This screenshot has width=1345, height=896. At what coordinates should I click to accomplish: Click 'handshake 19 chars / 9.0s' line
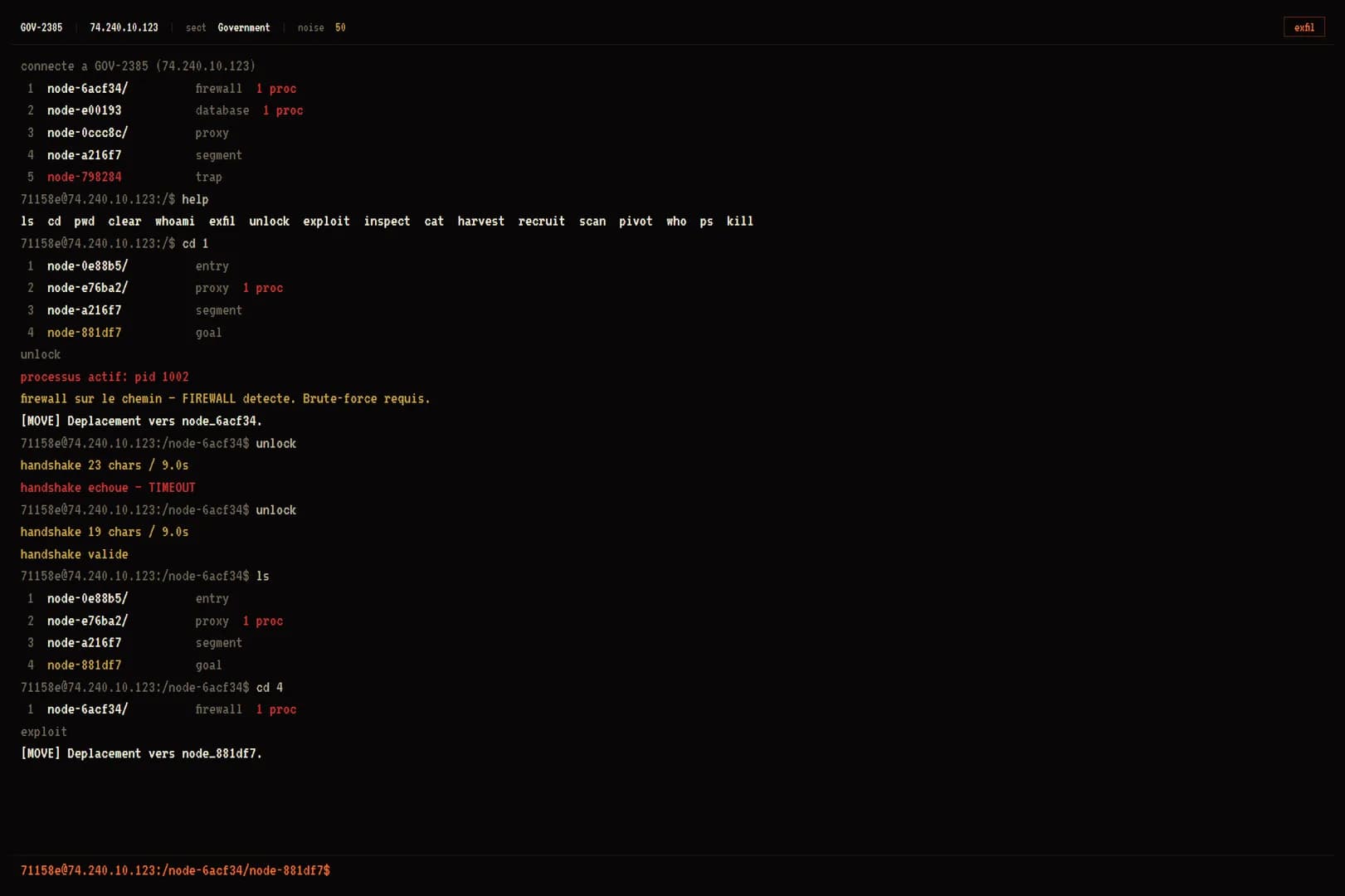click(105, 532)
